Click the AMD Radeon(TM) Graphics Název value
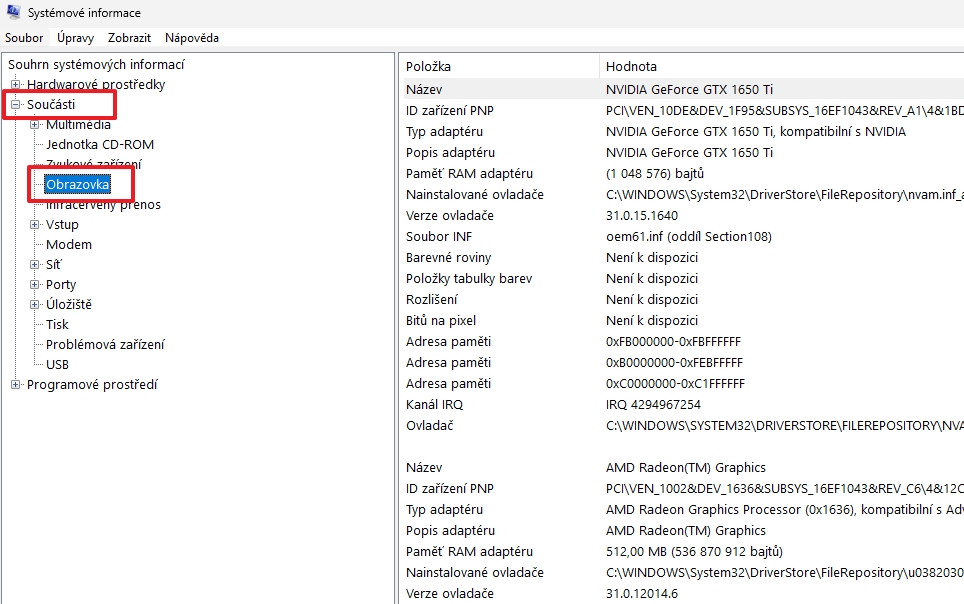The image size is (964, 604). tap(685, 467)
